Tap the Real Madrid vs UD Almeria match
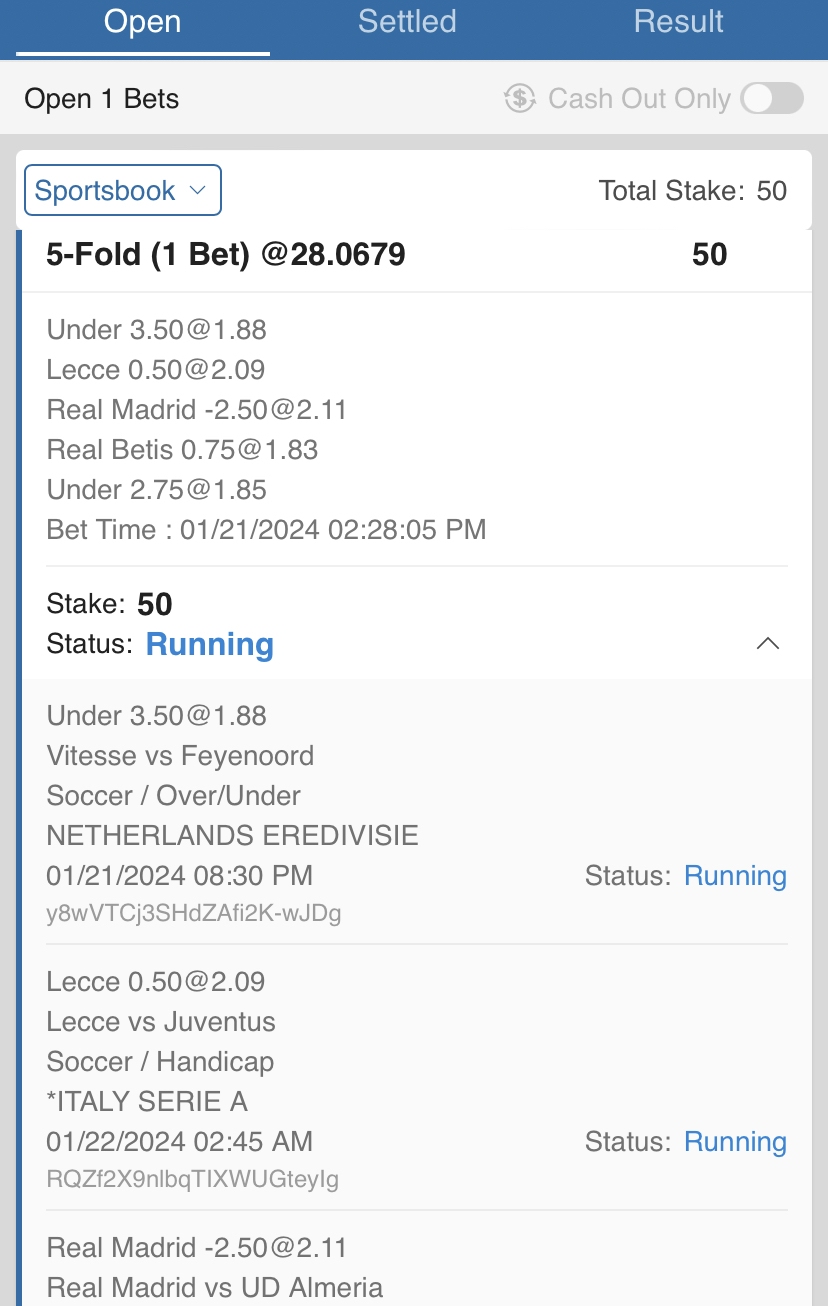 [x=214, y=1287]
